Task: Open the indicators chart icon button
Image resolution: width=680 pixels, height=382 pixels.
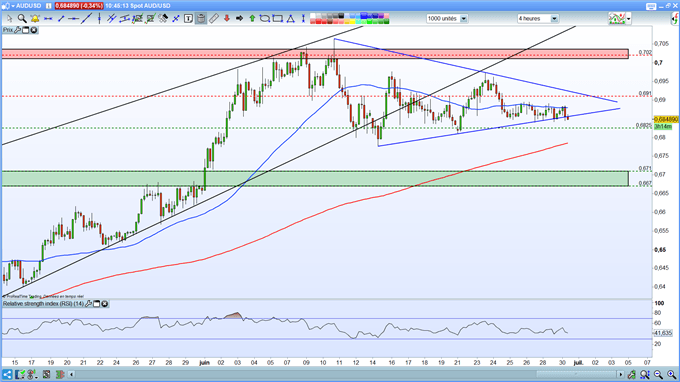Action: [617, 19]
